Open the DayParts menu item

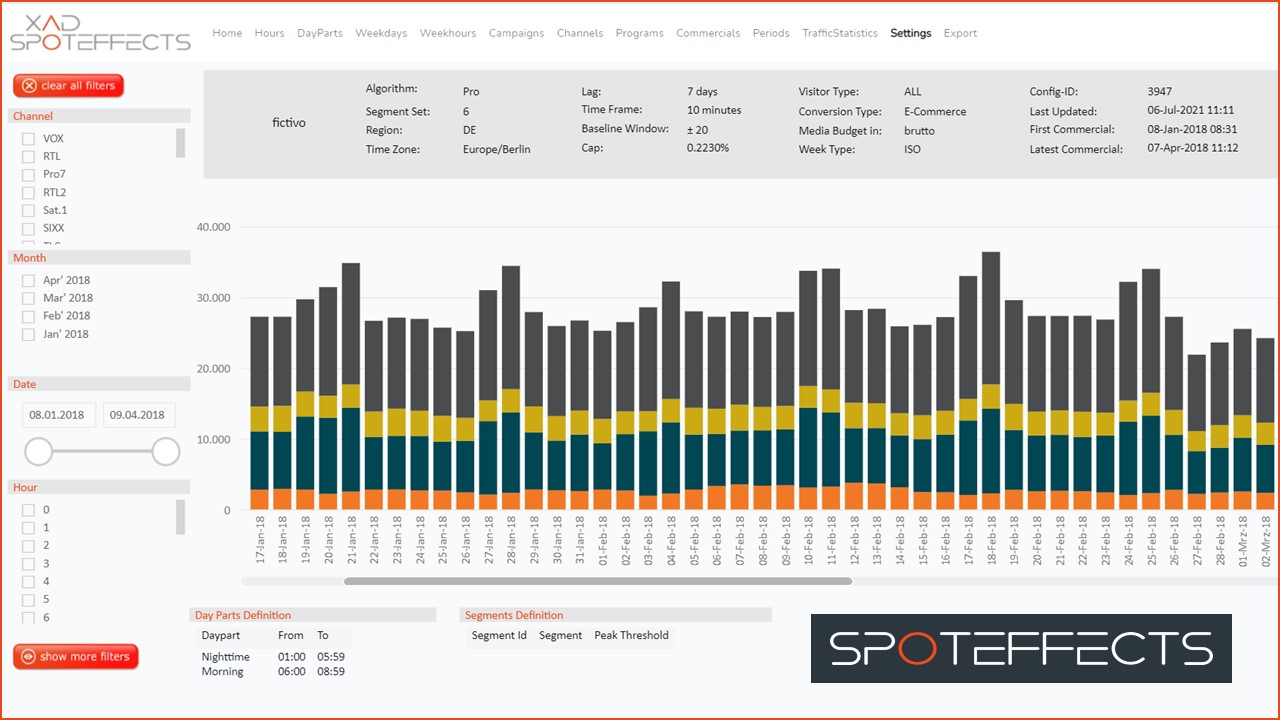320,33
